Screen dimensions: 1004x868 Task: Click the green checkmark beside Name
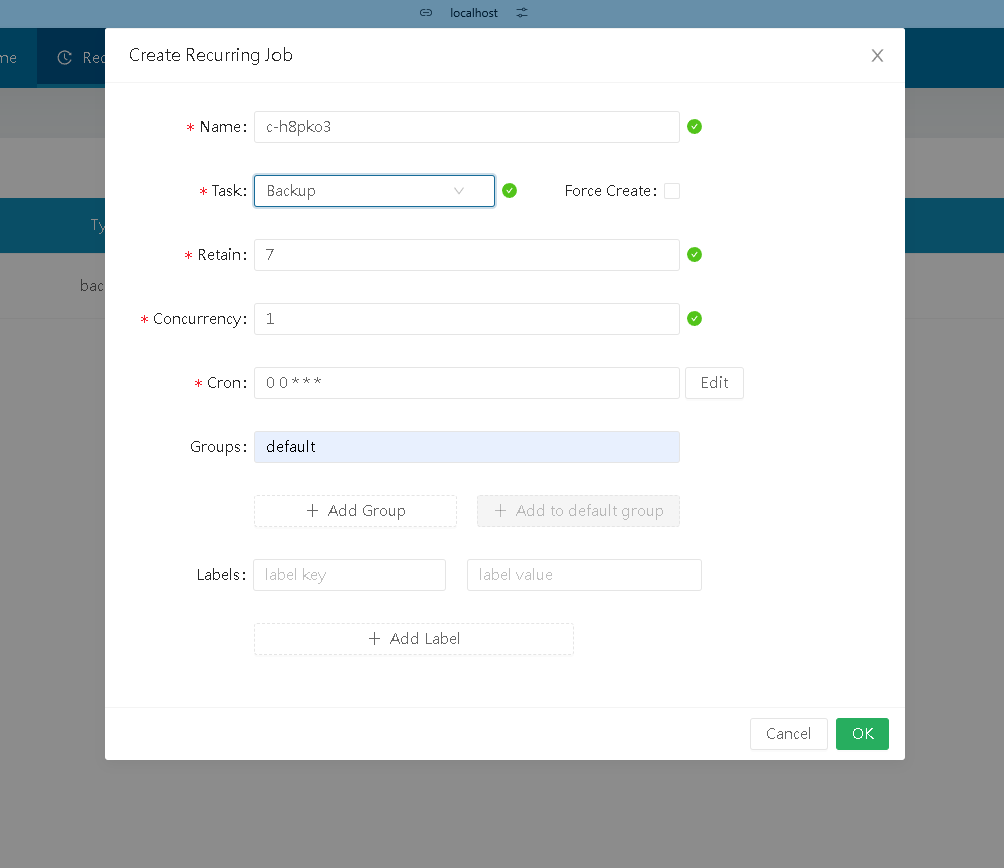(695, 127)
